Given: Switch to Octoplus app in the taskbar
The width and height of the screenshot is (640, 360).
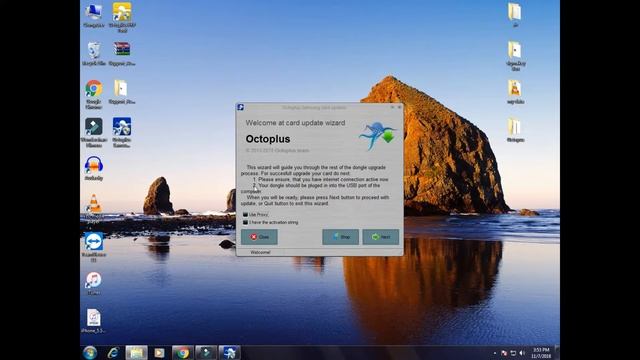Looking at the screenshot, I should pyautogui.click(x=229, y=353).
